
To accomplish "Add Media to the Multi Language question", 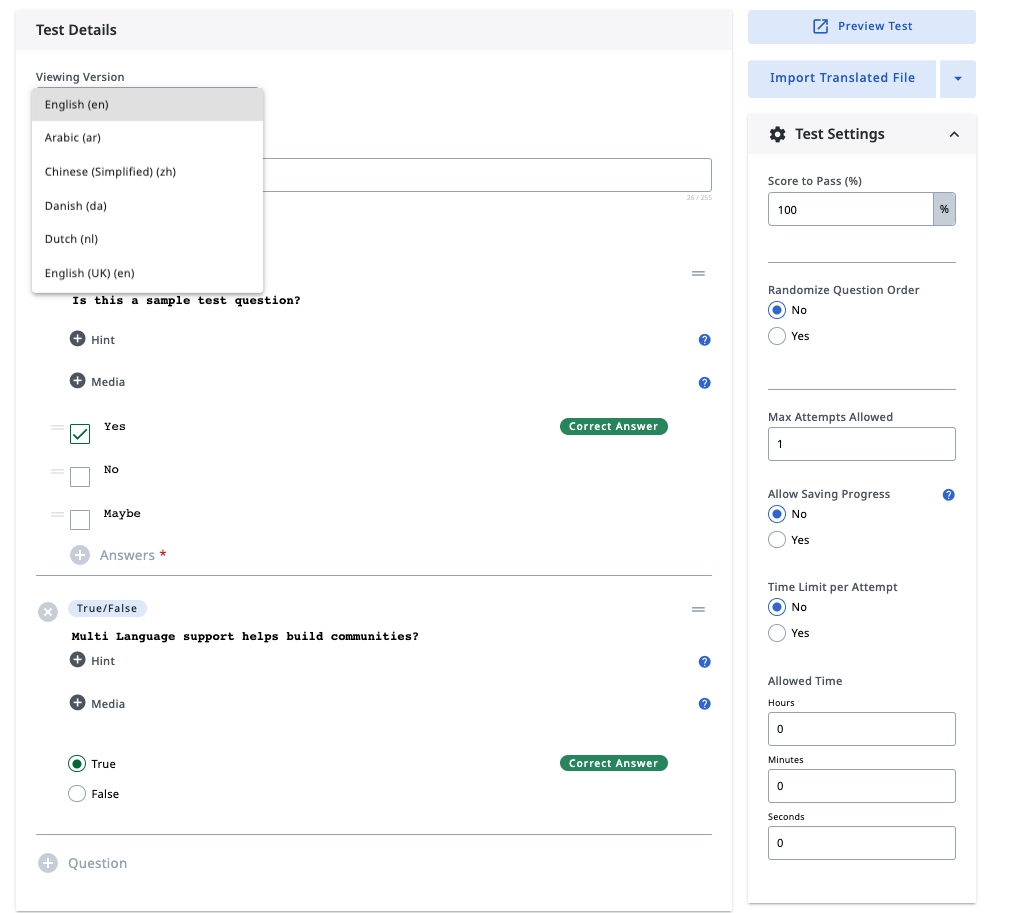I will pos(77,702).
